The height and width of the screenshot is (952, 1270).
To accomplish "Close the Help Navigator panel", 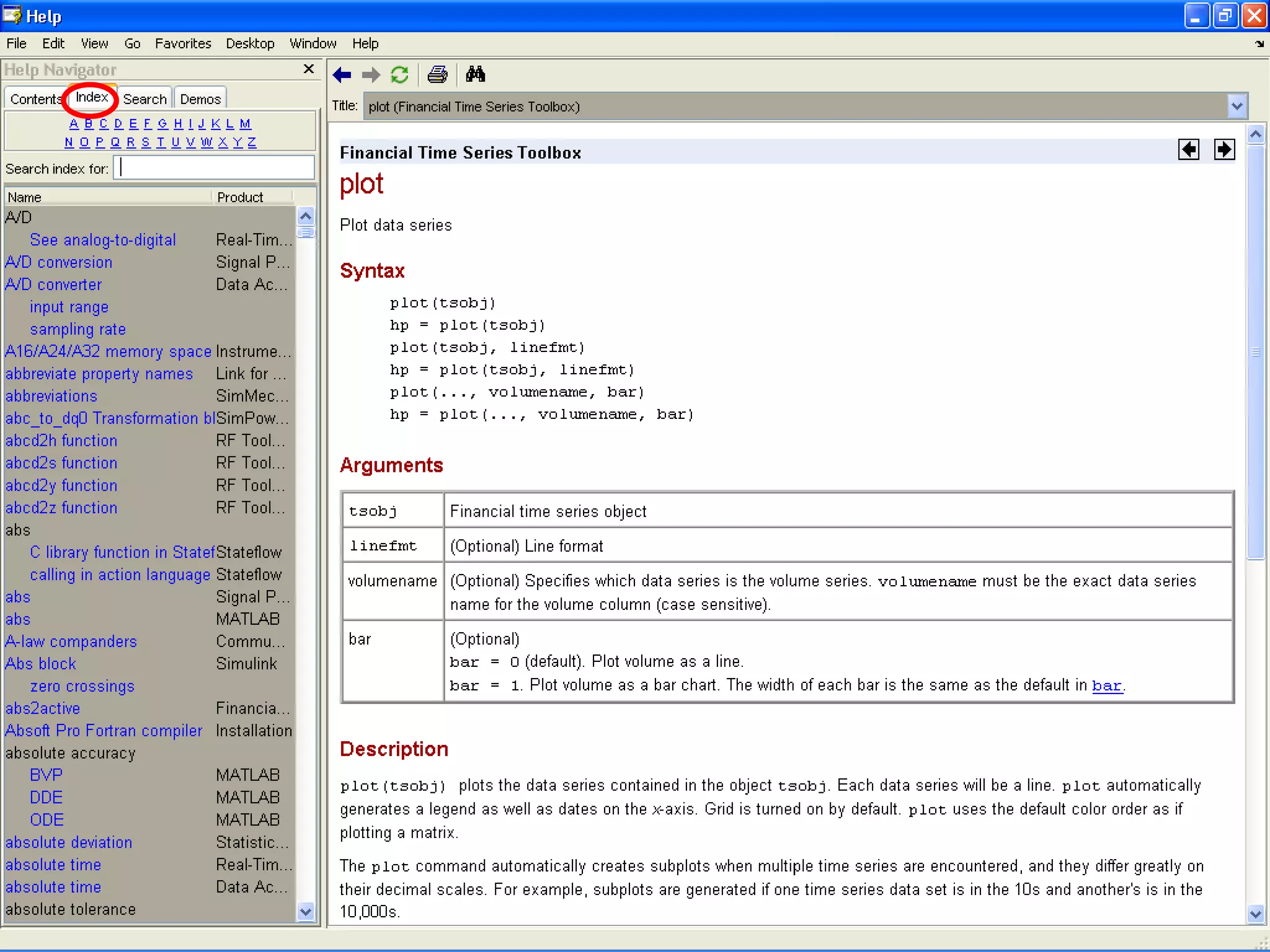I will (x=309, y=69).
